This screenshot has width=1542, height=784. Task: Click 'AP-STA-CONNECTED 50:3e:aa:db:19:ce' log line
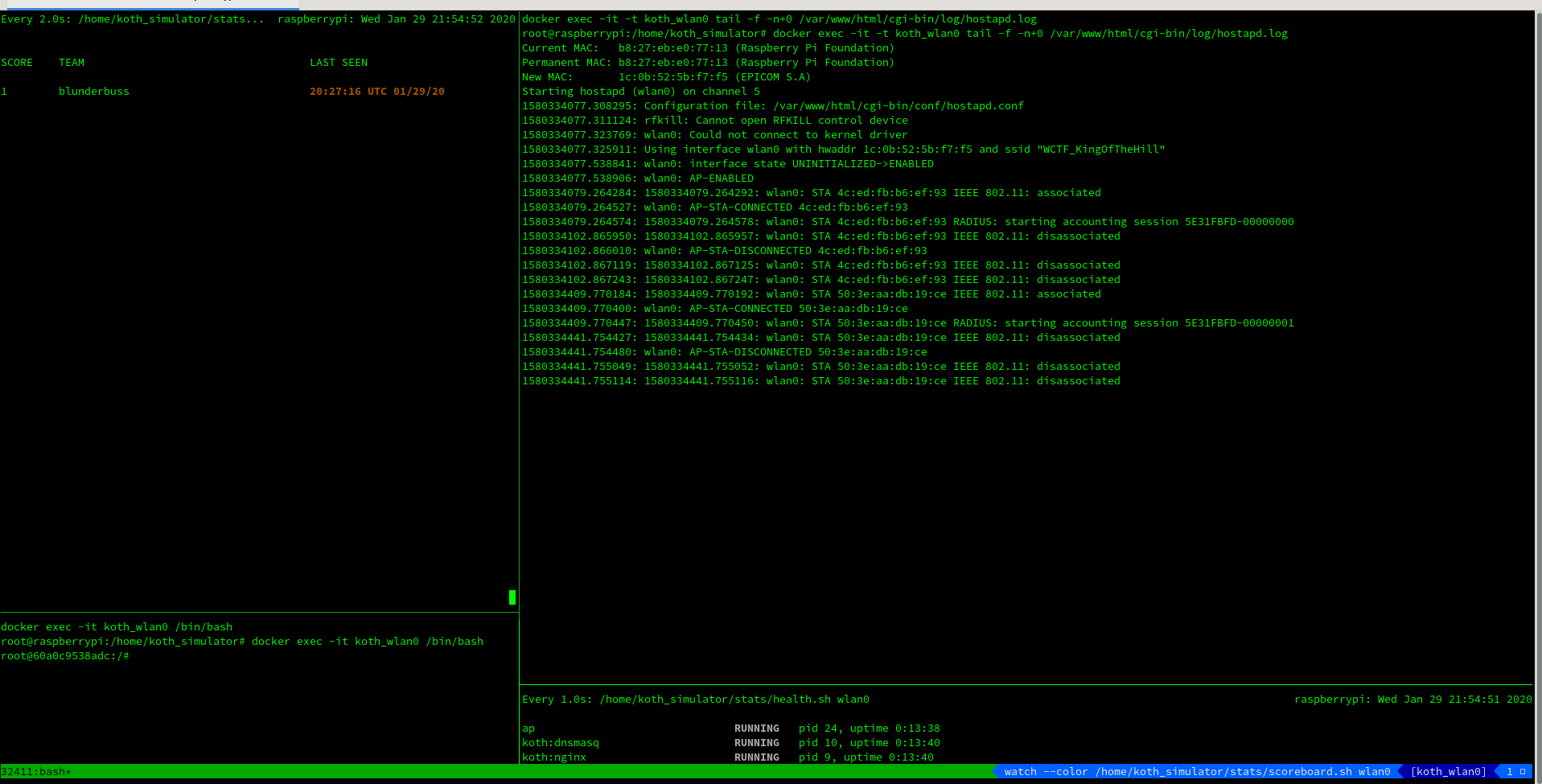coord(715,309)
